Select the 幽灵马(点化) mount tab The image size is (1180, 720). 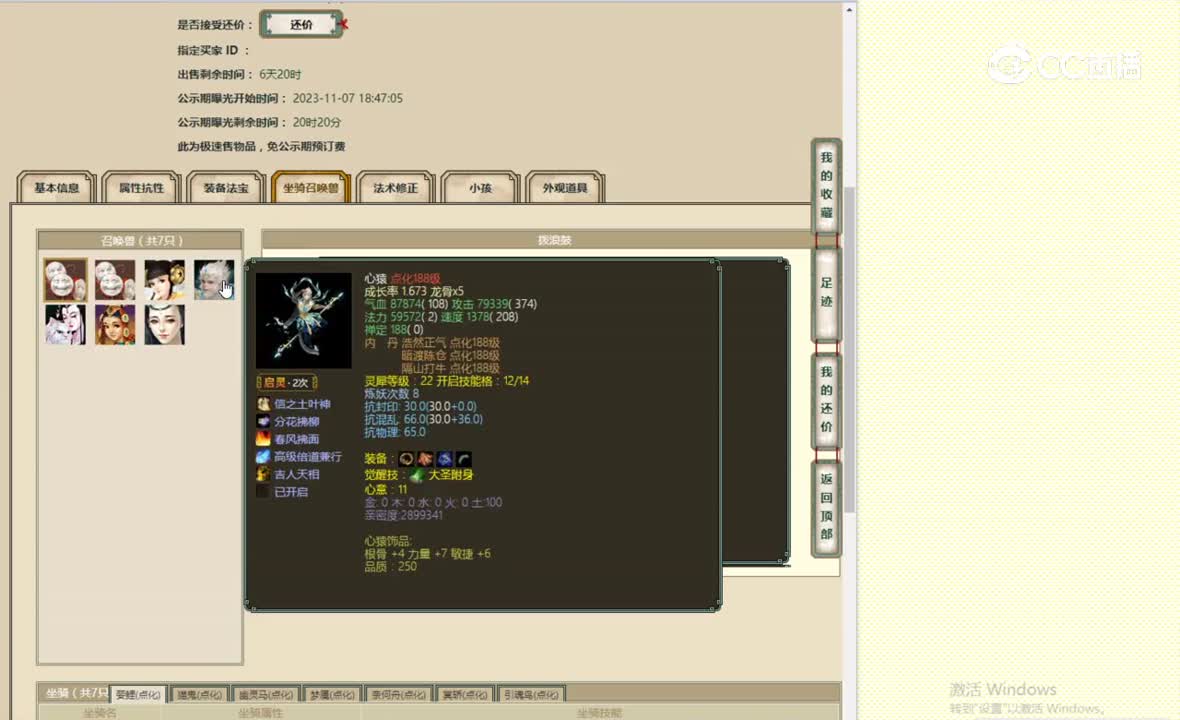266,694
